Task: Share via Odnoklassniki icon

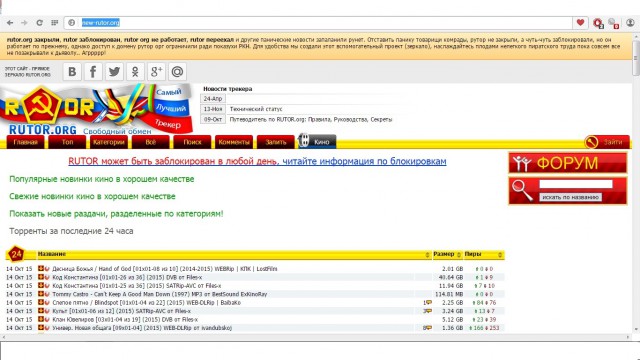Action: click(x=135, y=72)
